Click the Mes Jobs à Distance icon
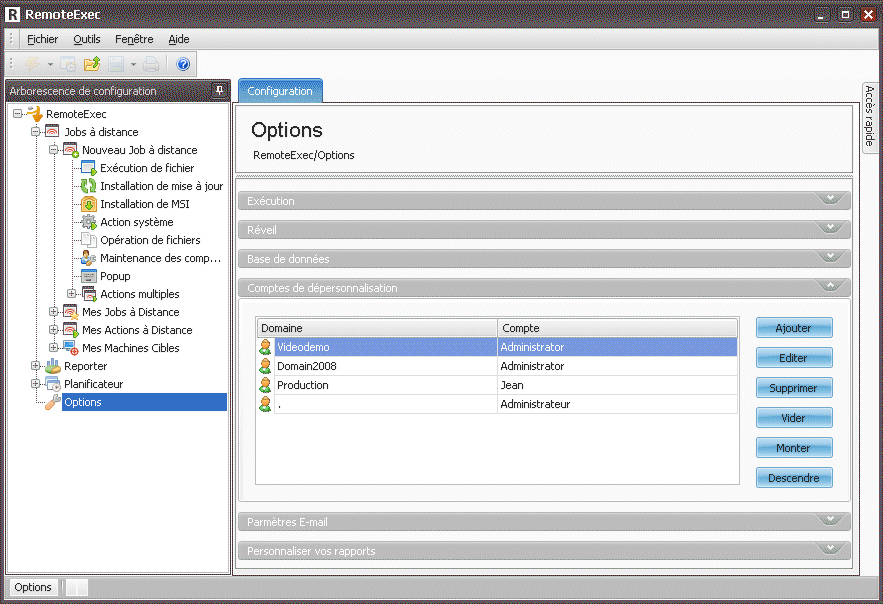 click(70, 312)
